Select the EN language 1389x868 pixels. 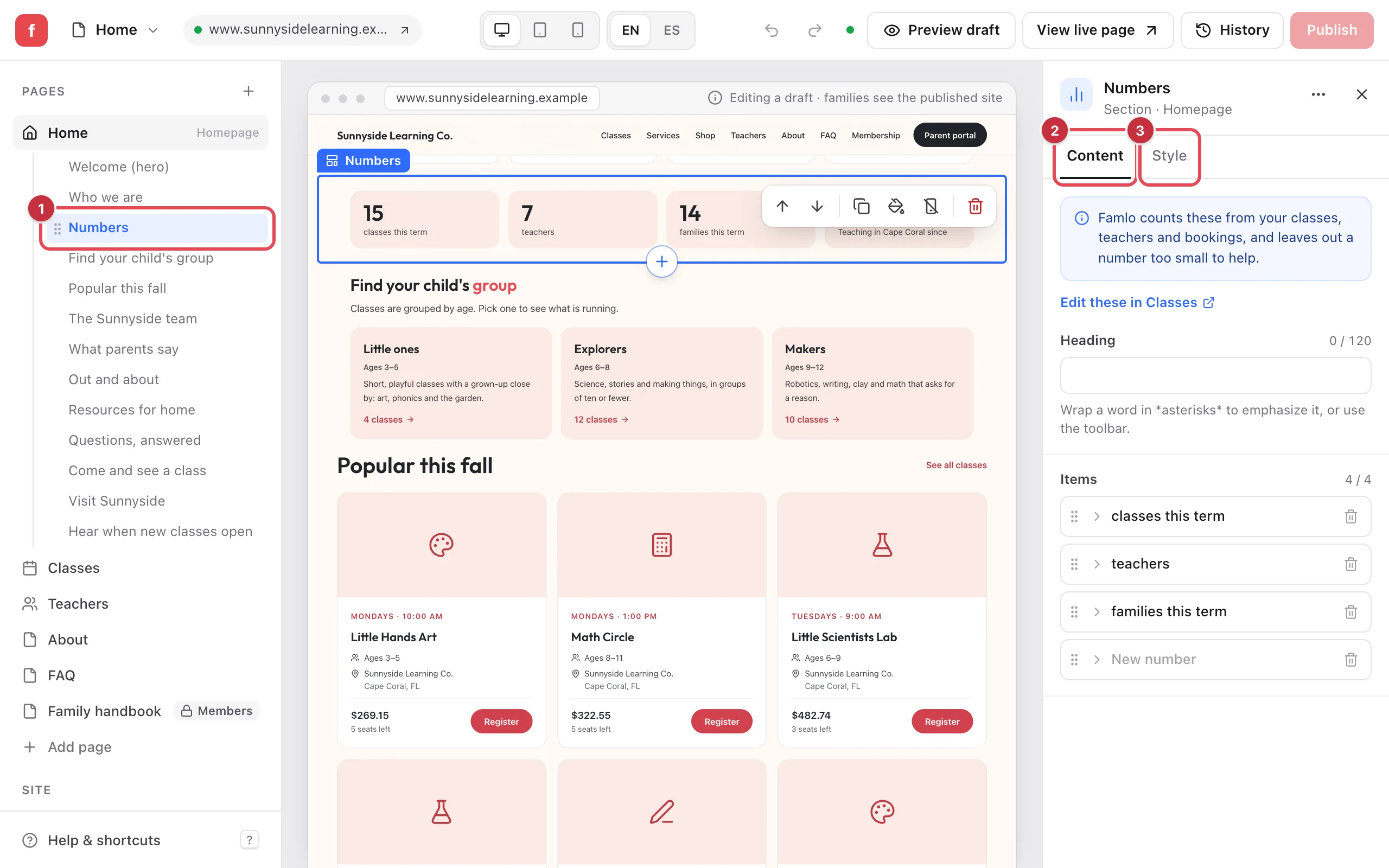[x=630, y=30]
